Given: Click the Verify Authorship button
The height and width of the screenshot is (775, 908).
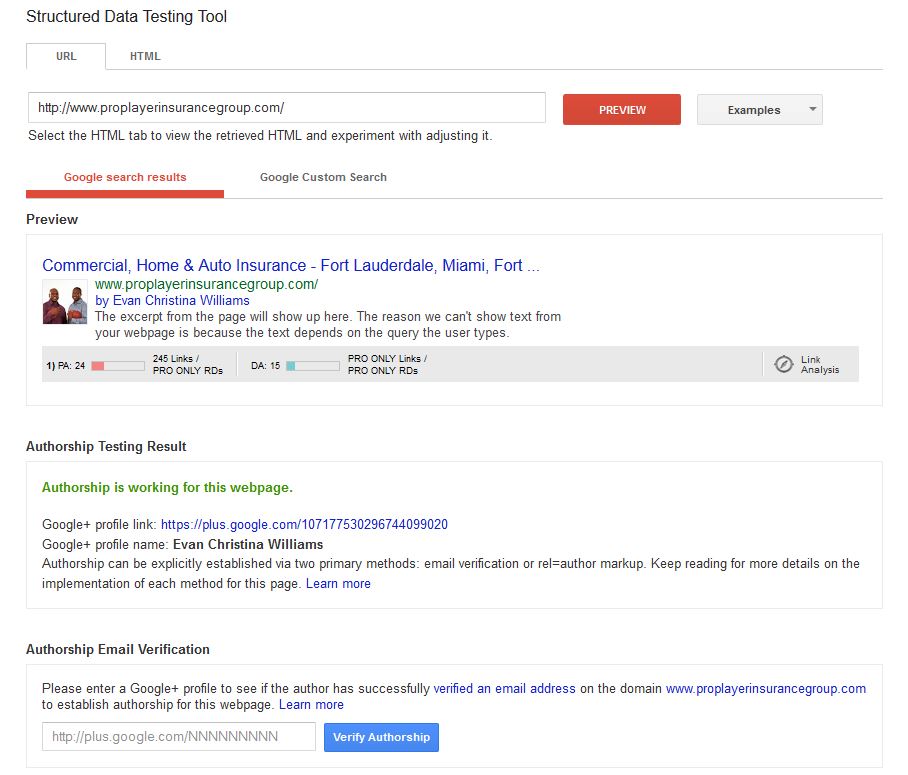Looking at the screenshot, I should click(381, 737).
